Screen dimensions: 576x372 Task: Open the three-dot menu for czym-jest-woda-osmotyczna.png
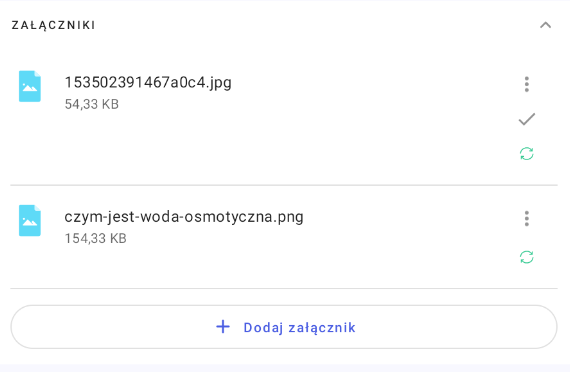click(526, 218)
